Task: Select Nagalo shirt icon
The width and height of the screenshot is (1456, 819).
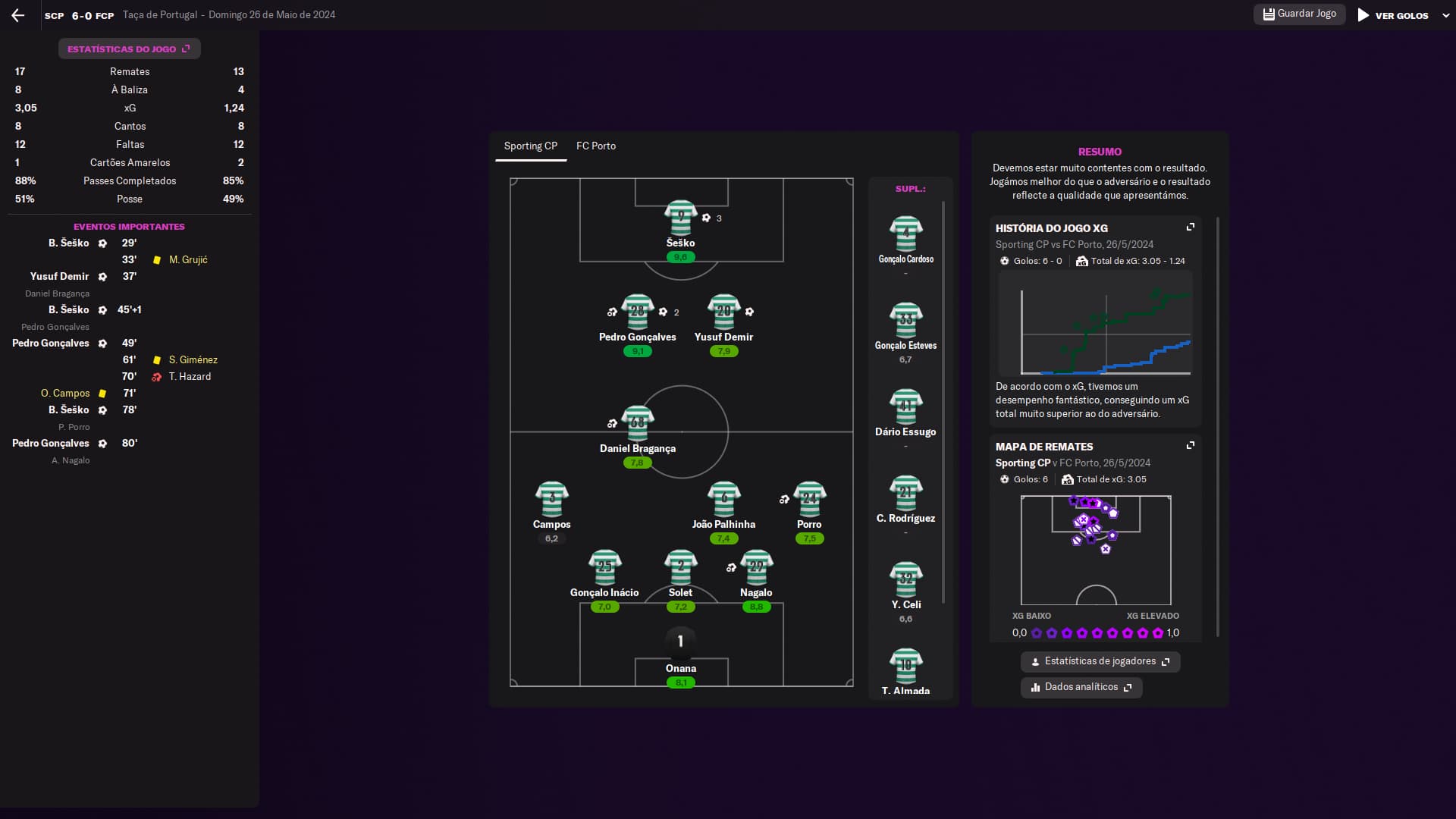Action: [756, 567]
